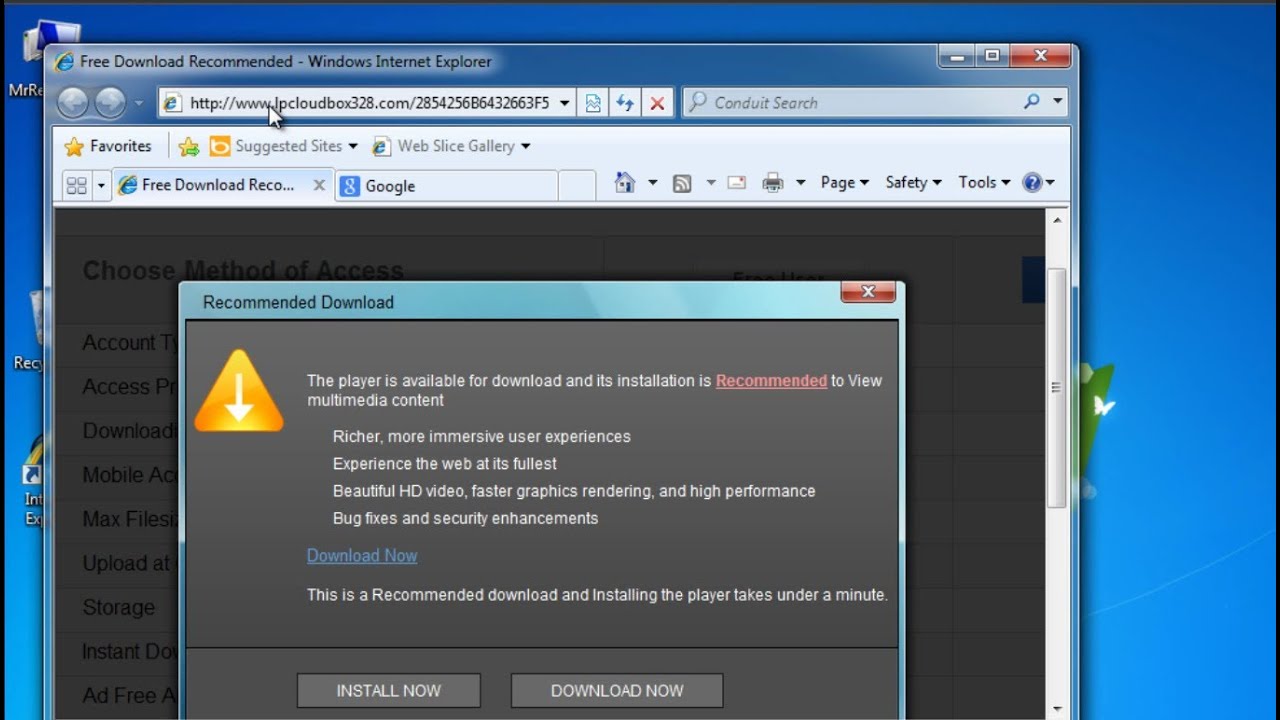
Task: Click the Read Mail envelope icon
Action: pyautogui.click(x=737, y=183)
